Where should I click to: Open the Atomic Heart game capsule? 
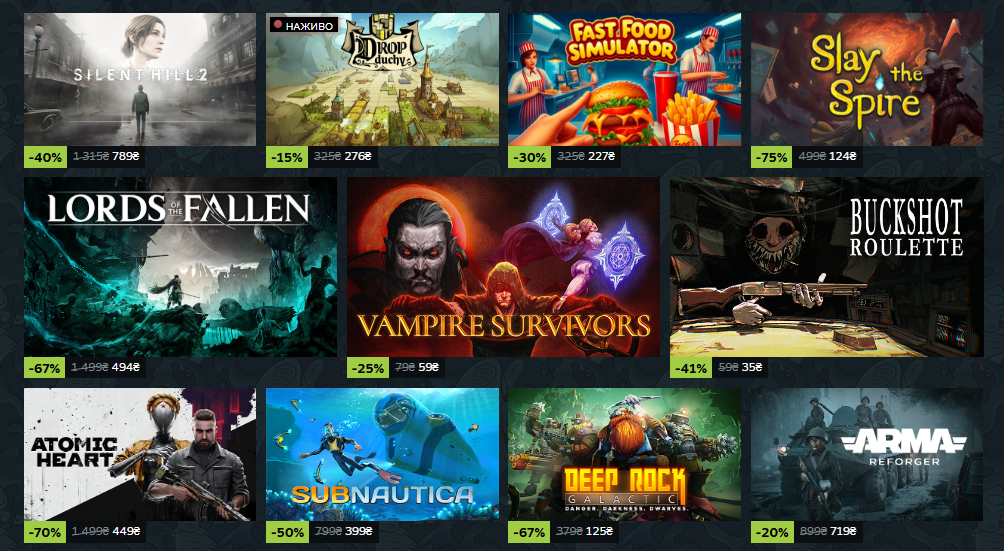140,454
